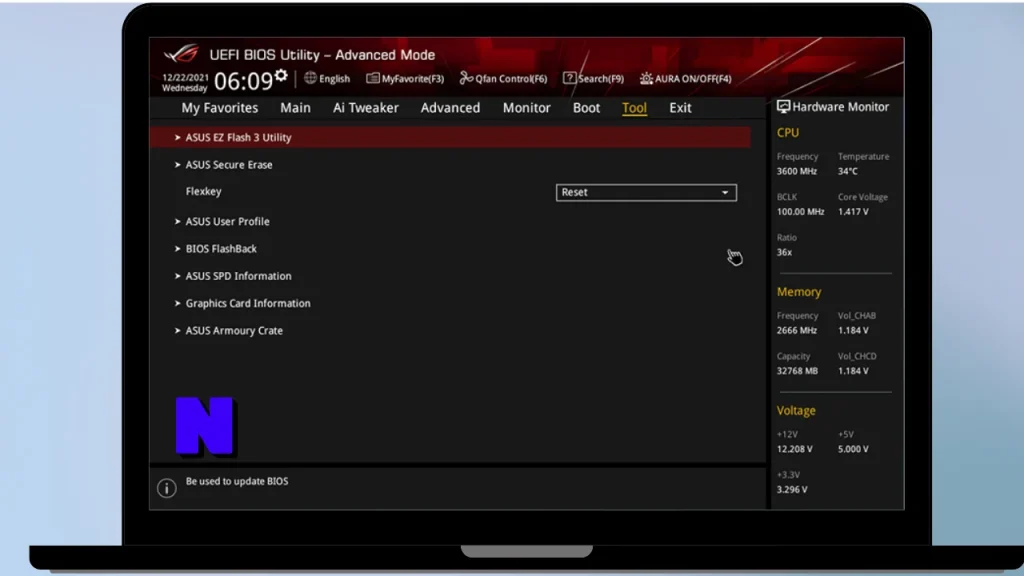1024x576 pixels.
Task: Switch to the Main tab
Action: click(x=295, y=108)
